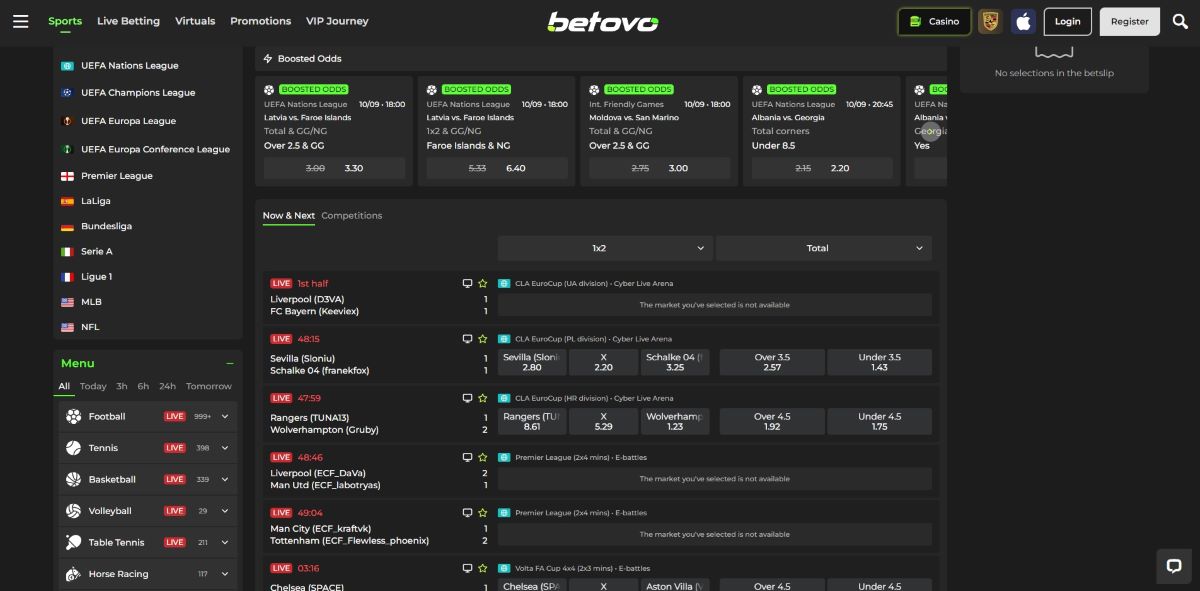Screen dimensions: 1200x591
Task: Expand the Basketball chevron in Menu
Action: coord(225,479)
